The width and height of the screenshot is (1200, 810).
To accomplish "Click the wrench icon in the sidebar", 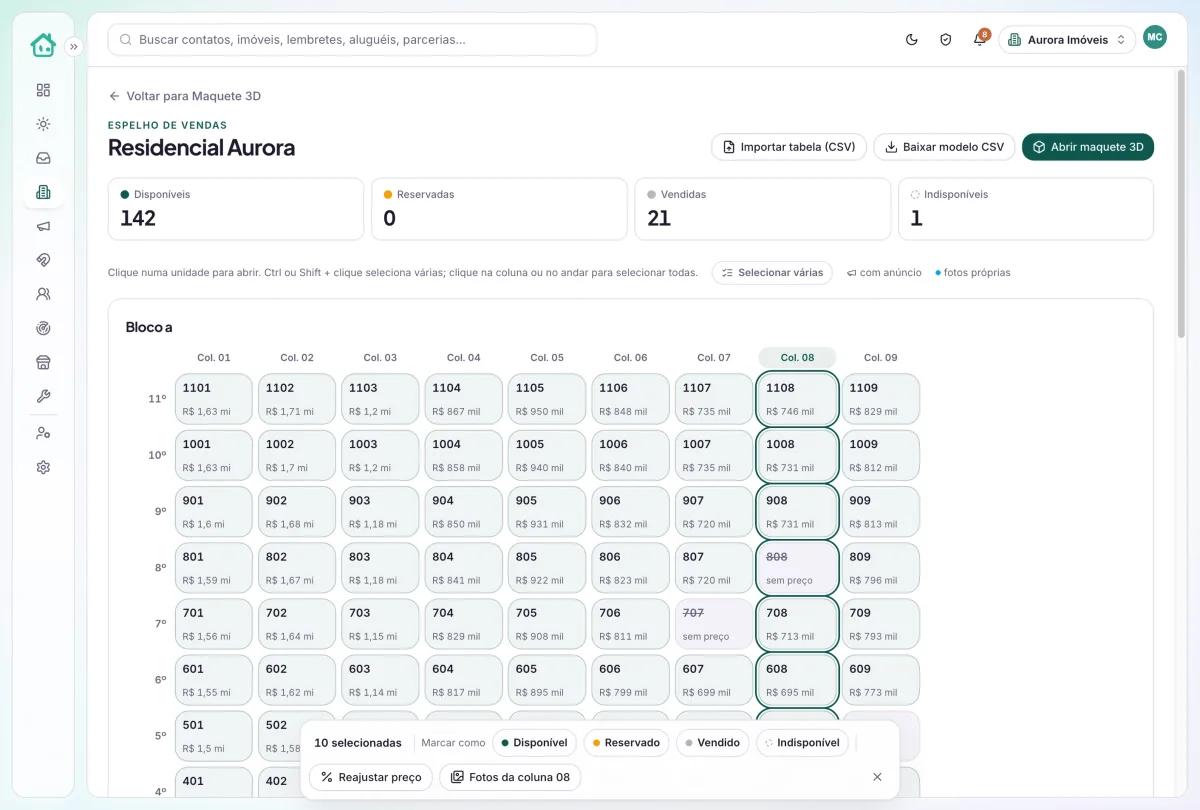I will pyautogui.click(x=43, y=396).
